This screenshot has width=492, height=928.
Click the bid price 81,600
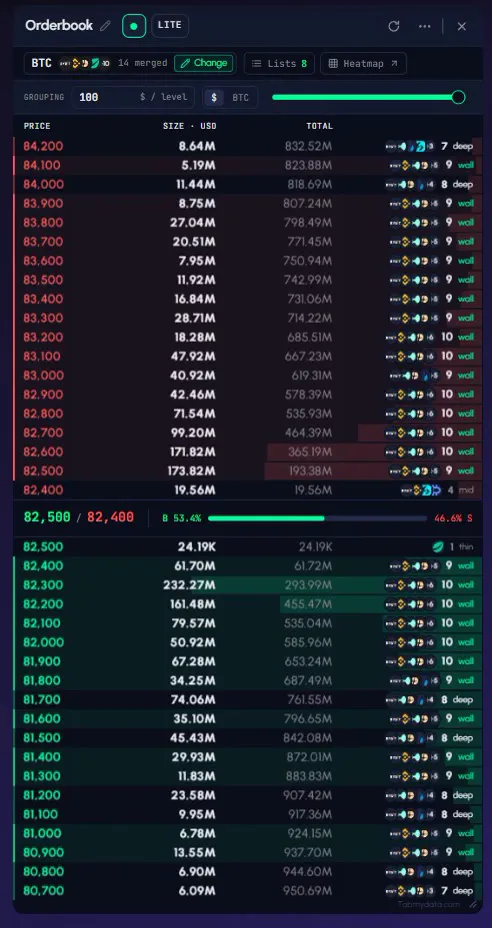click(42, 718)
